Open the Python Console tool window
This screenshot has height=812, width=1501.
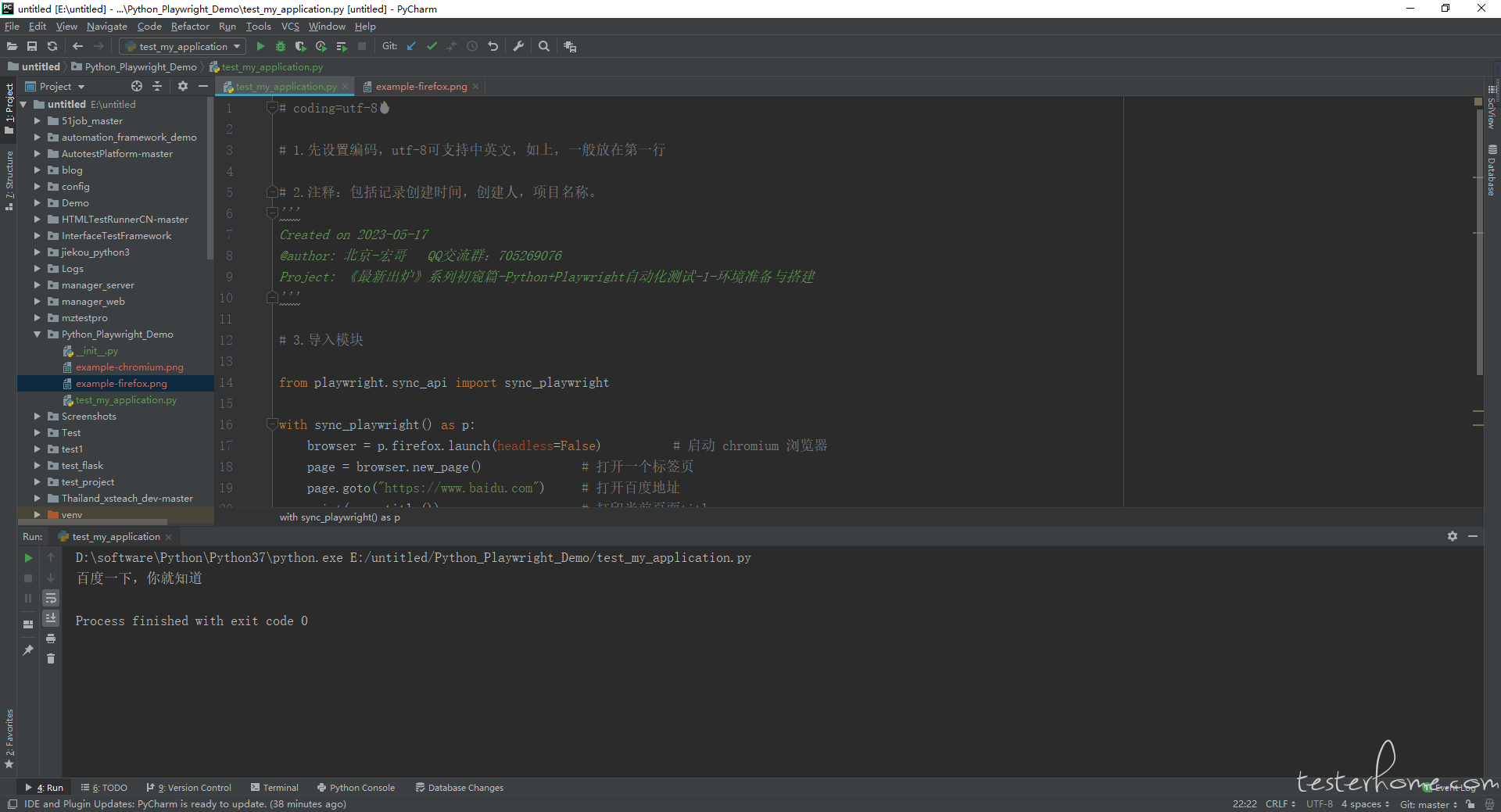click(356, 788)
